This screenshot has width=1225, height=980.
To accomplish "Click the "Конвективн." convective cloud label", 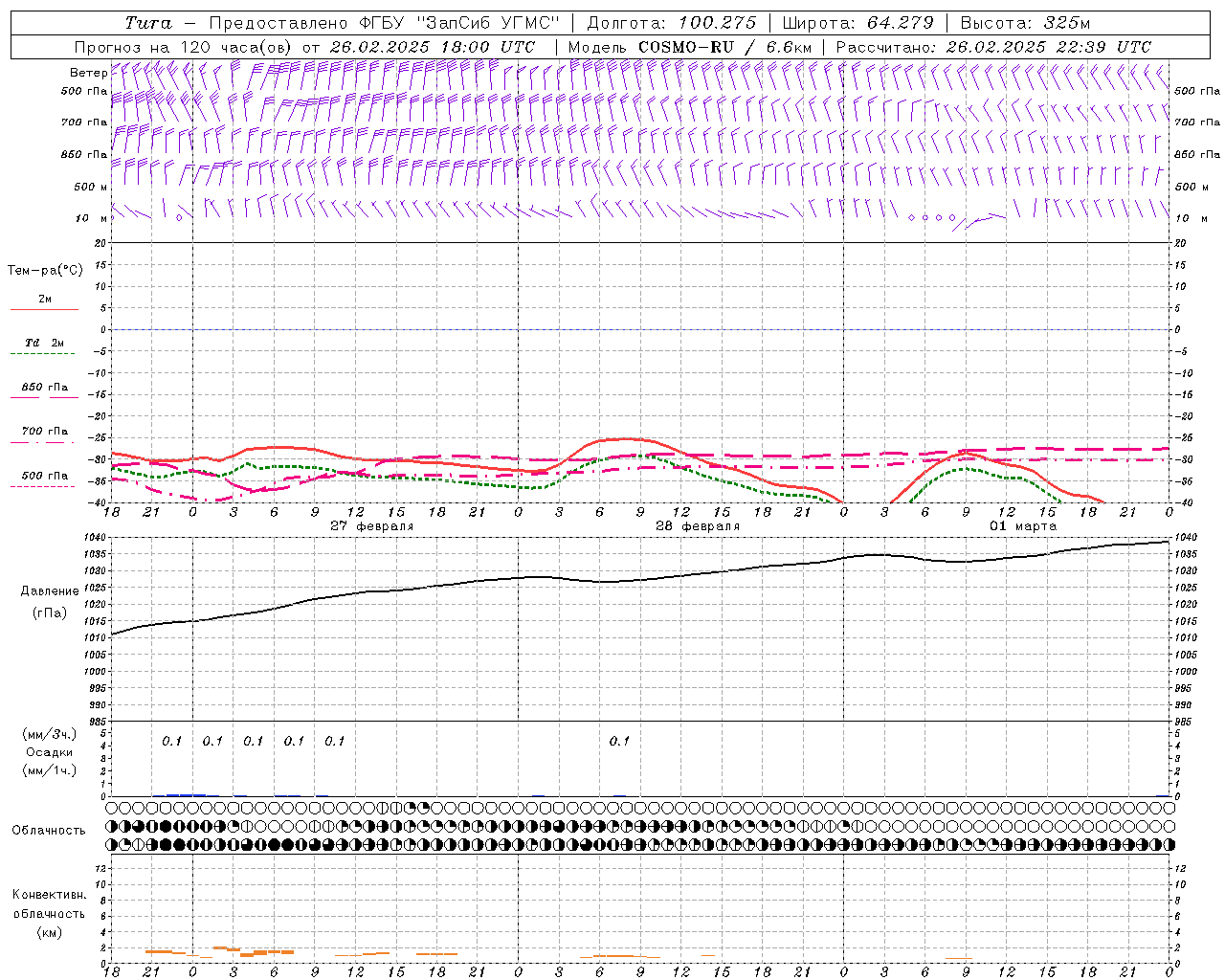I will [x=49, y=895].
